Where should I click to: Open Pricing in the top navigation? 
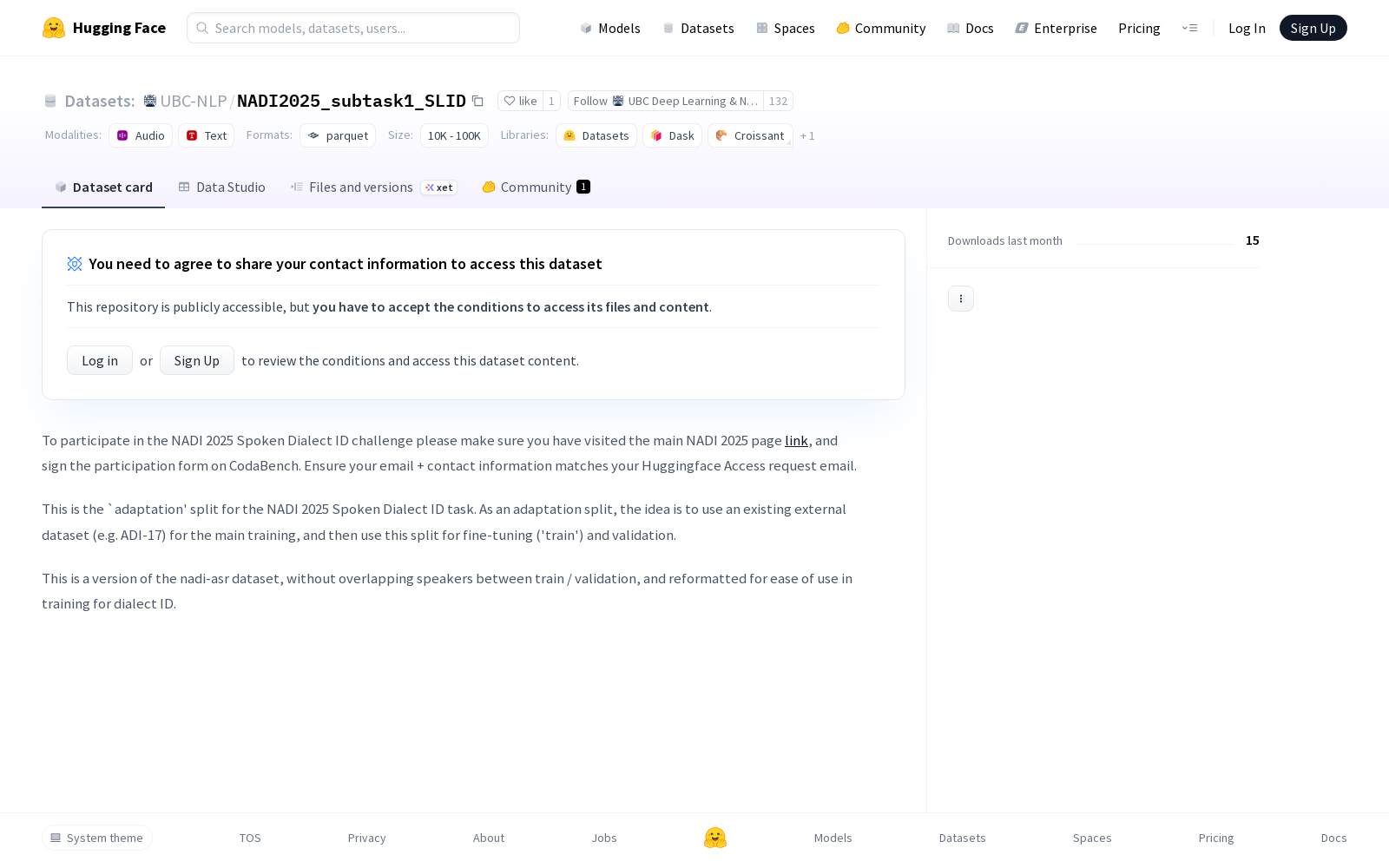coord(1139,28)
